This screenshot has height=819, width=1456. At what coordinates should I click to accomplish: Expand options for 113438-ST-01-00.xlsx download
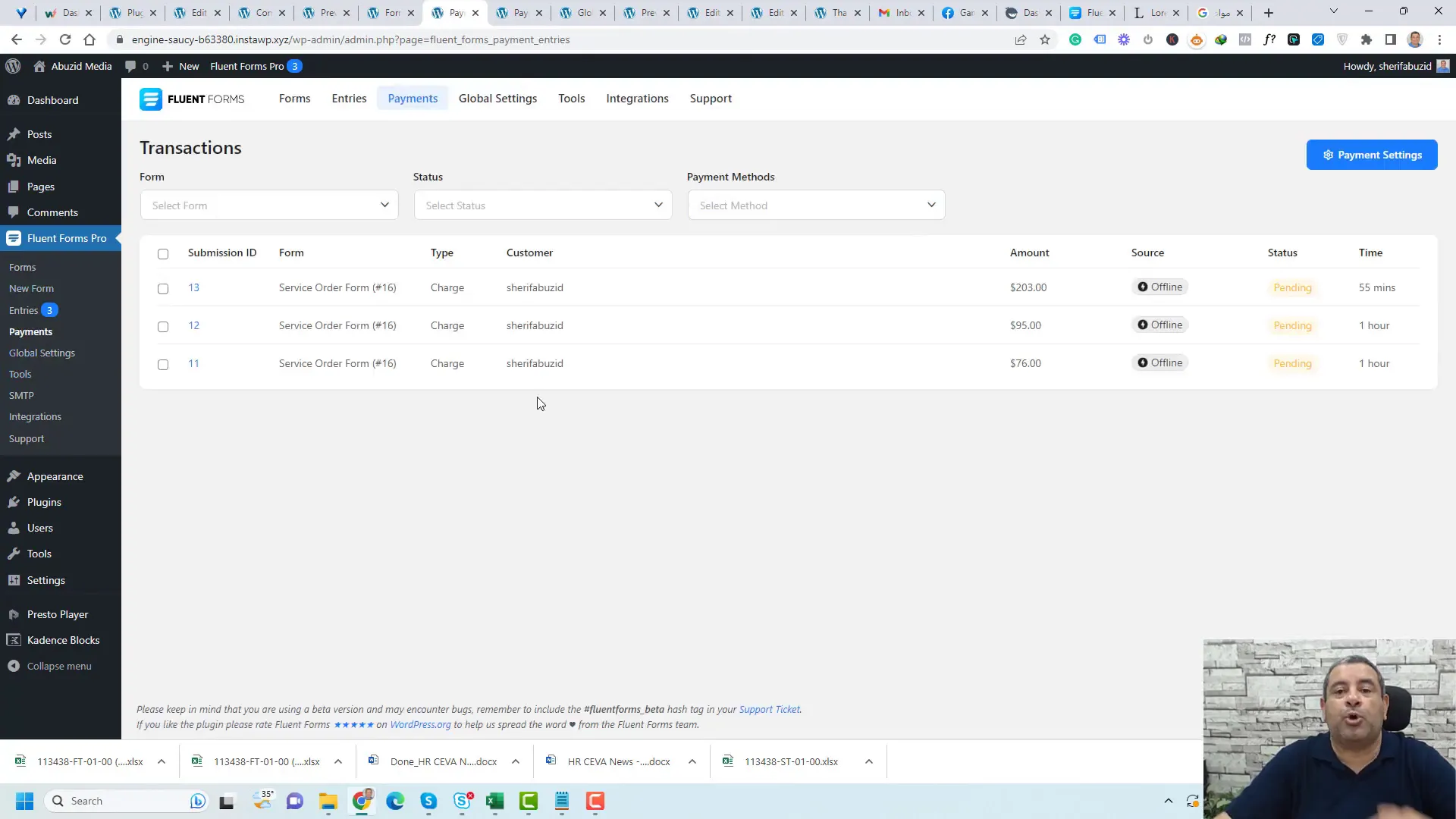click(869, 761)
